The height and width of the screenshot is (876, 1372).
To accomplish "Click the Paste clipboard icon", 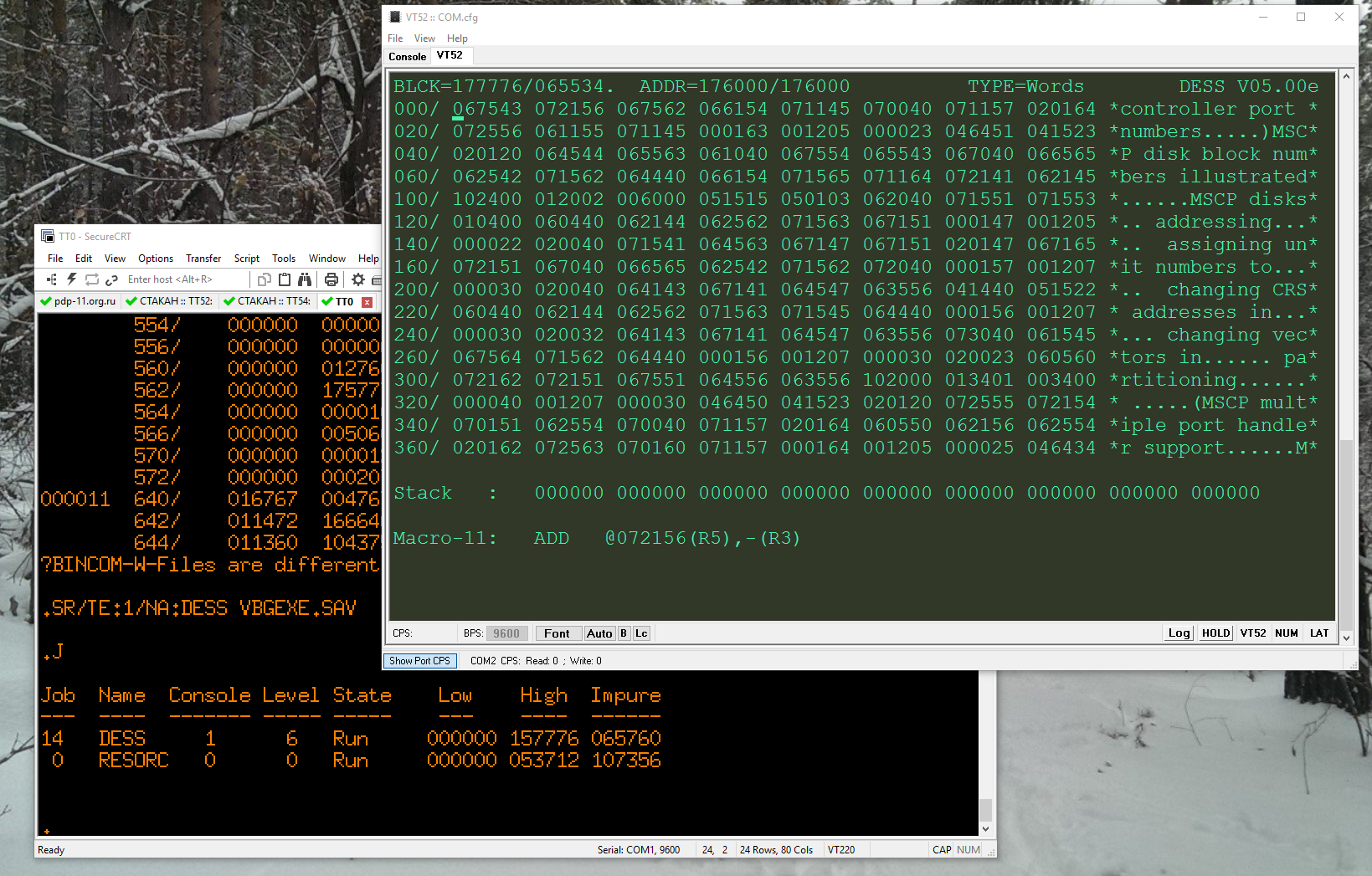I will [x=285, y=279].
